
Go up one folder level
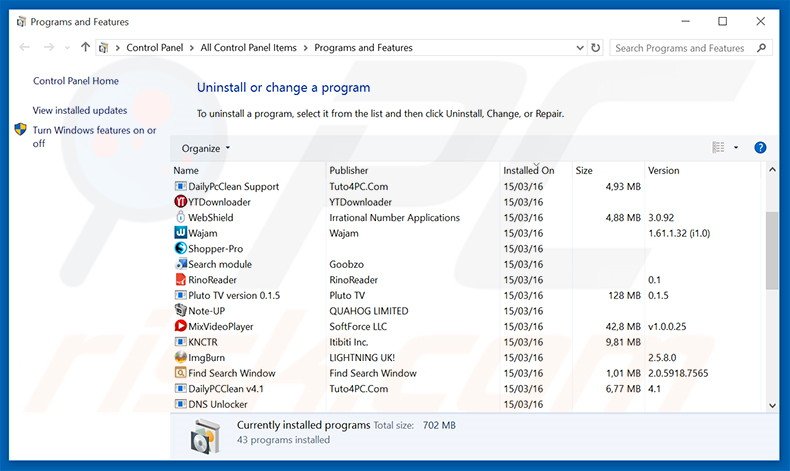(85, 47)
